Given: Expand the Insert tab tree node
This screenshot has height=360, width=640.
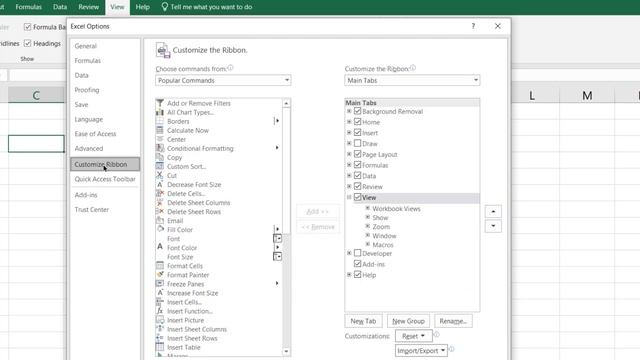Looking at the screenshot, I should click(x=349, y=133).
